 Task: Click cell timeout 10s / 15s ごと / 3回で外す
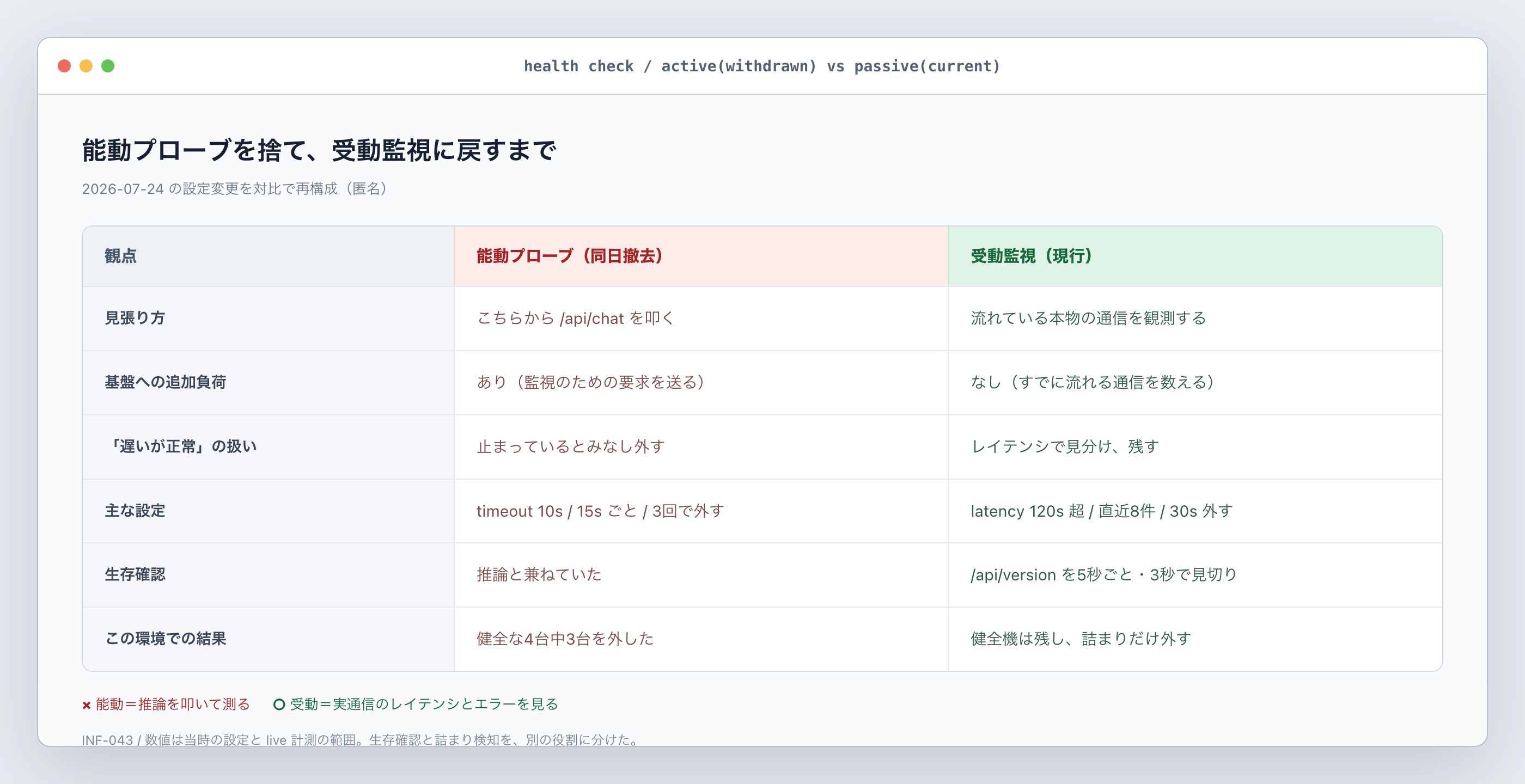click(x=701, y=511)
